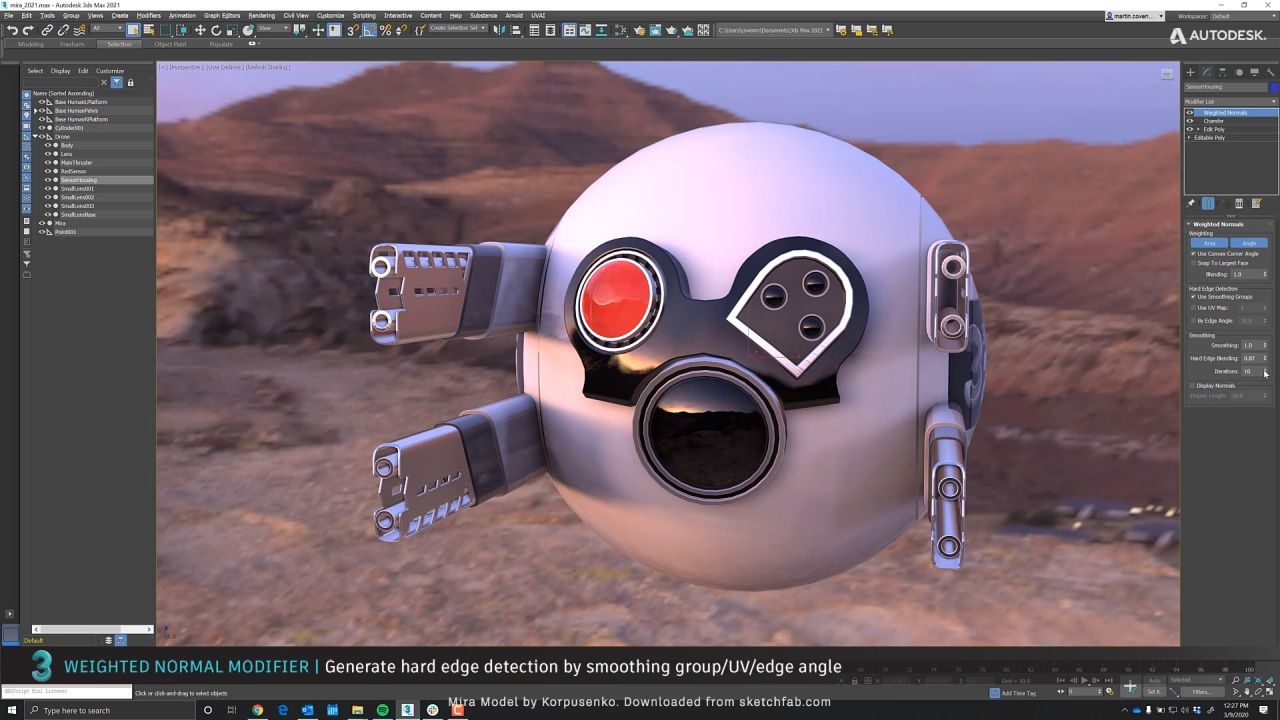Open the Utilities tab in command panel

tap(1271, 72)
